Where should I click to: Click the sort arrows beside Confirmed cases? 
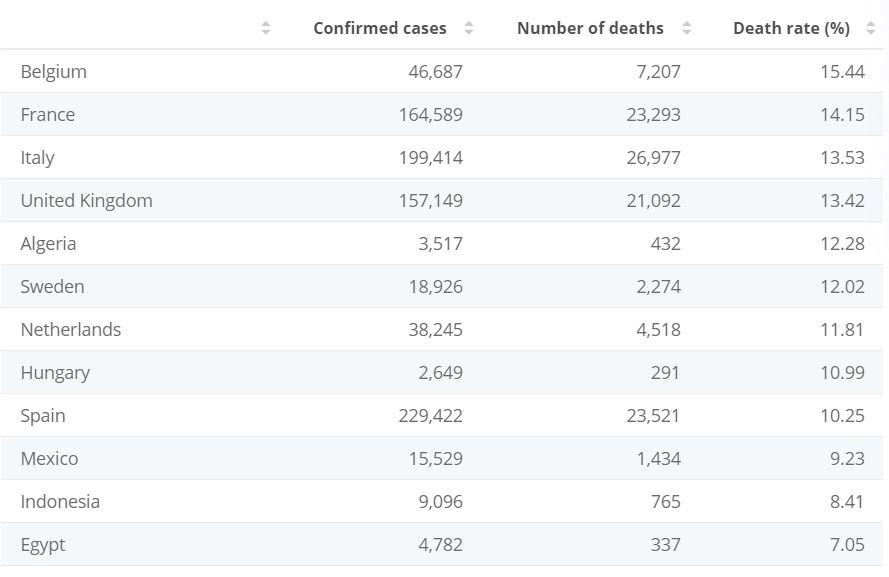469,28
